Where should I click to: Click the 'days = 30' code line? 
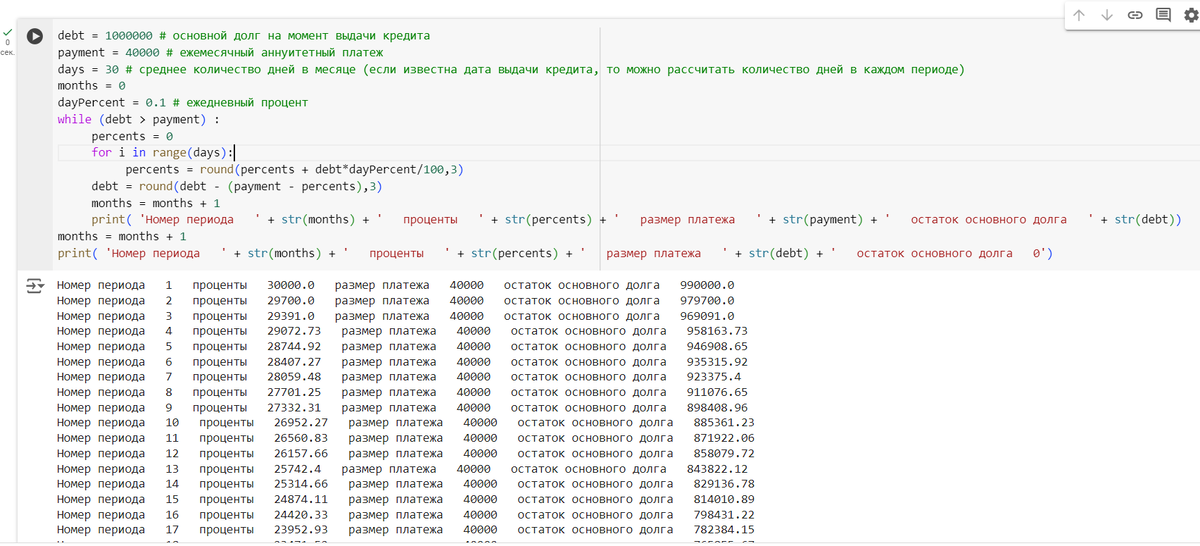click(x=511, y=69)
